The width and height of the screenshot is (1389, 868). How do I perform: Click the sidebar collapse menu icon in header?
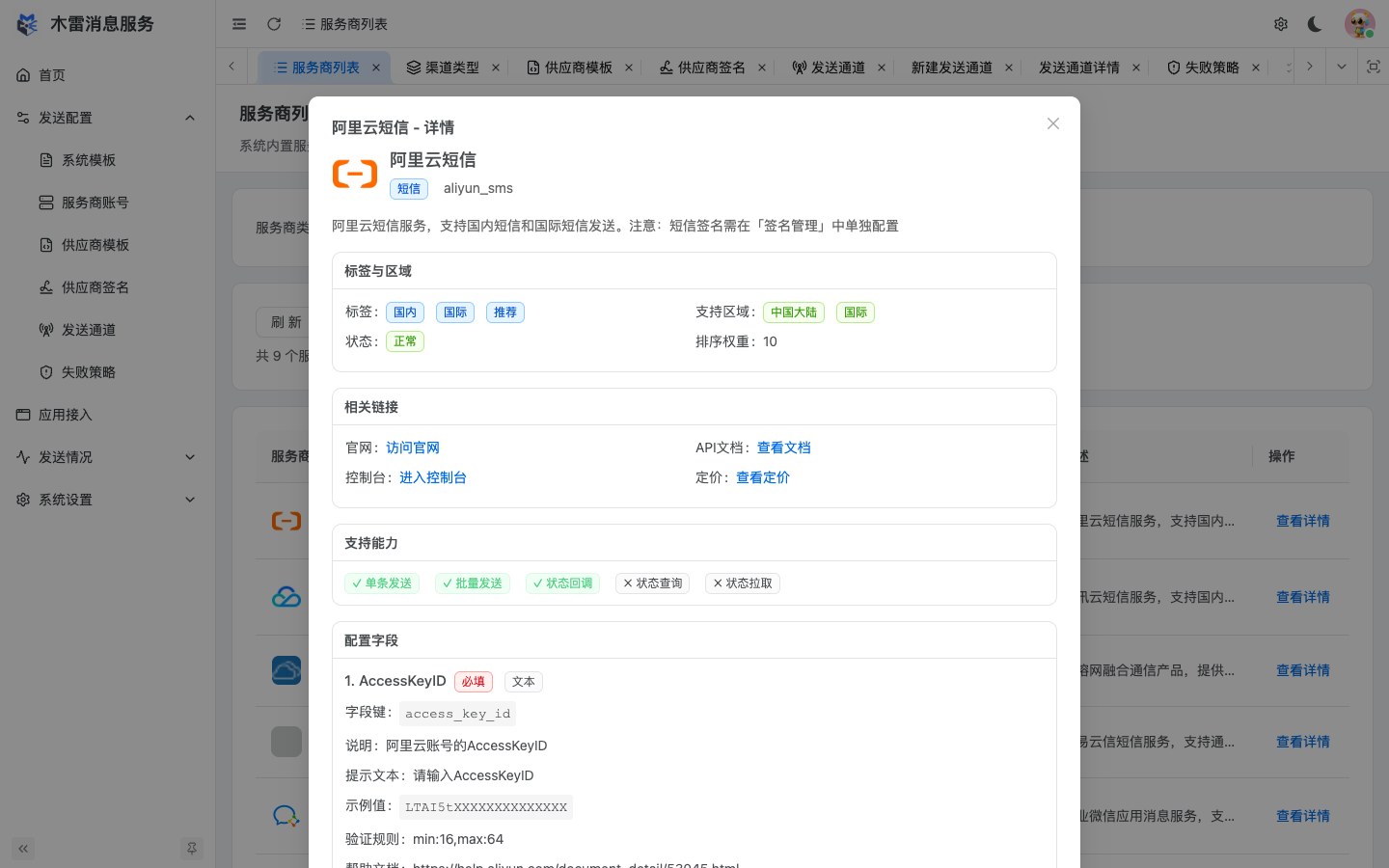[x=239, y=24]
